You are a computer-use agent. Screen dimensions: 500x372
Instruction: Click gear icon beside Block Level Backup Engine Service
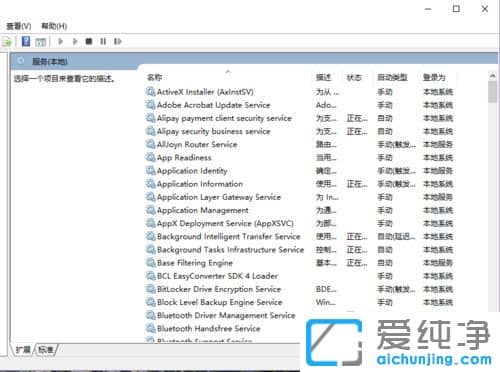151,302
